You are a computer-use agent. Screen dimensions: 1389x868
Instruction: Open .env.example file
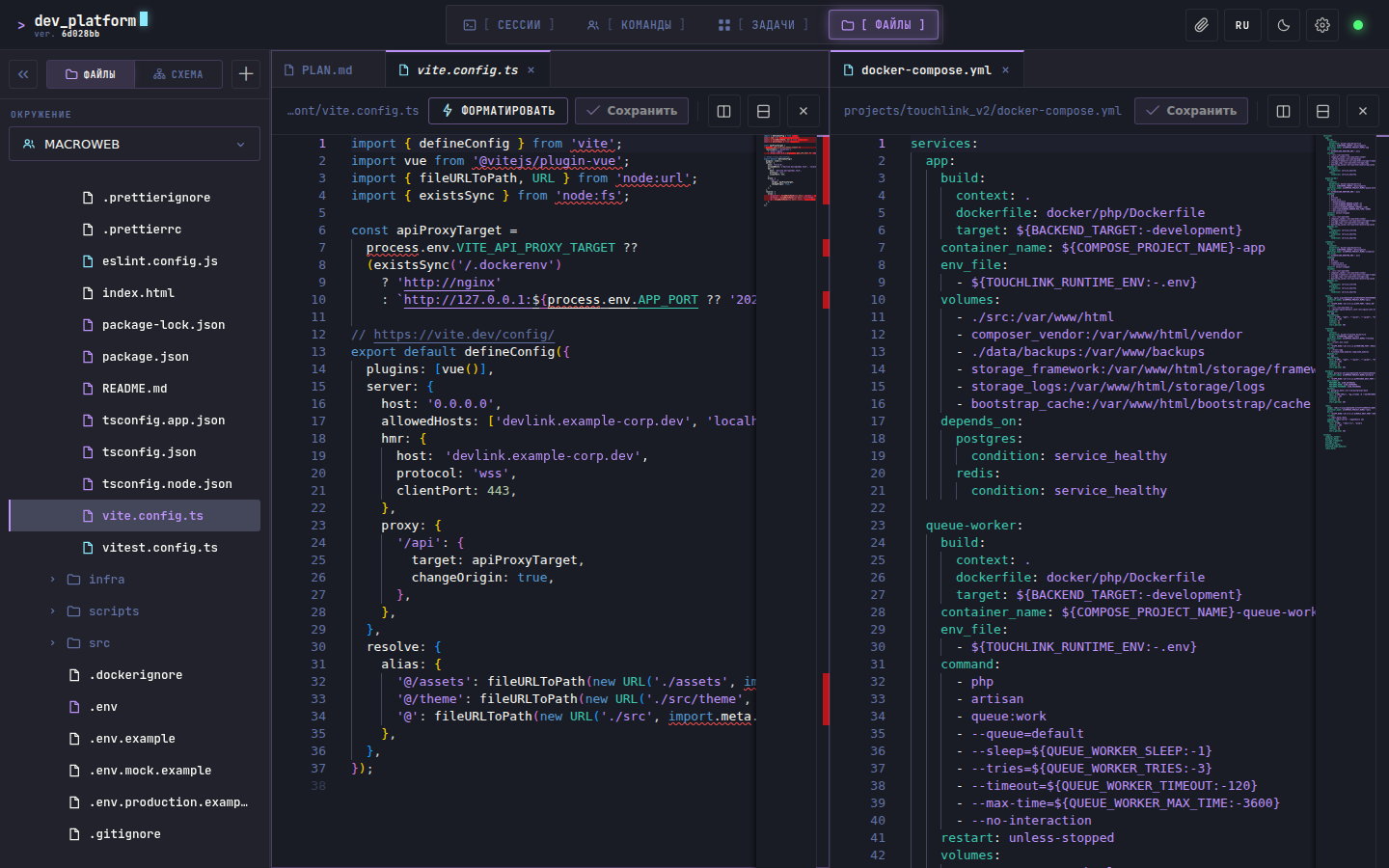click(135, 739)
